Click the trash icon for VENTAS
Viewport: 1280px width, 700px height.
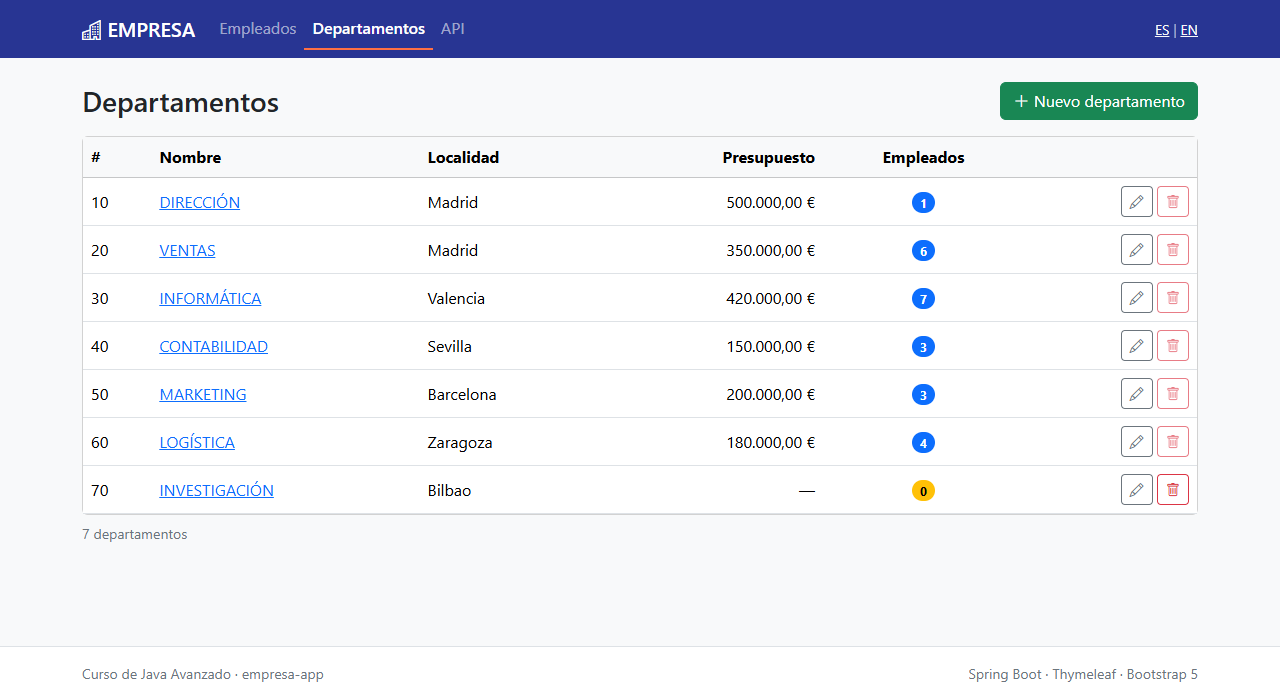click(x=1173, y=250)
